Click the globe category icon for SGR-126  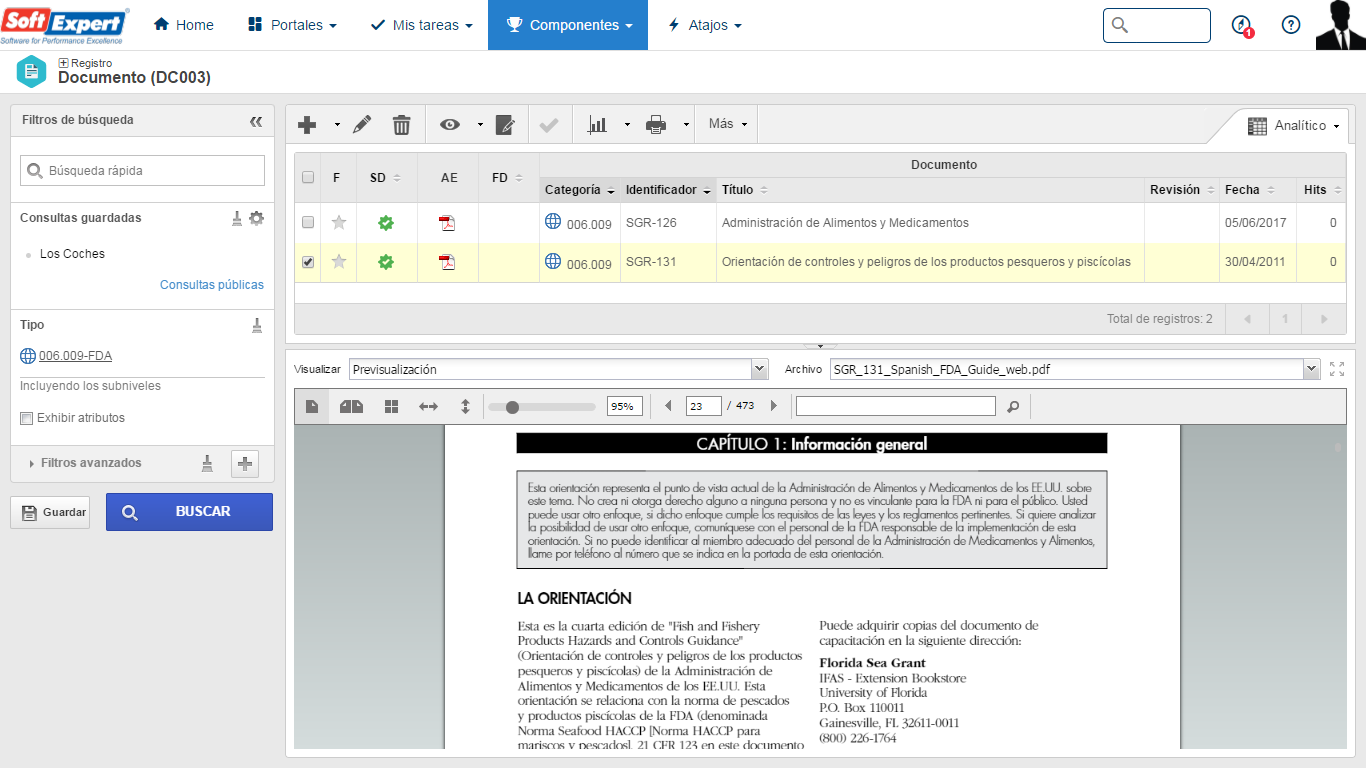[553, 222]
